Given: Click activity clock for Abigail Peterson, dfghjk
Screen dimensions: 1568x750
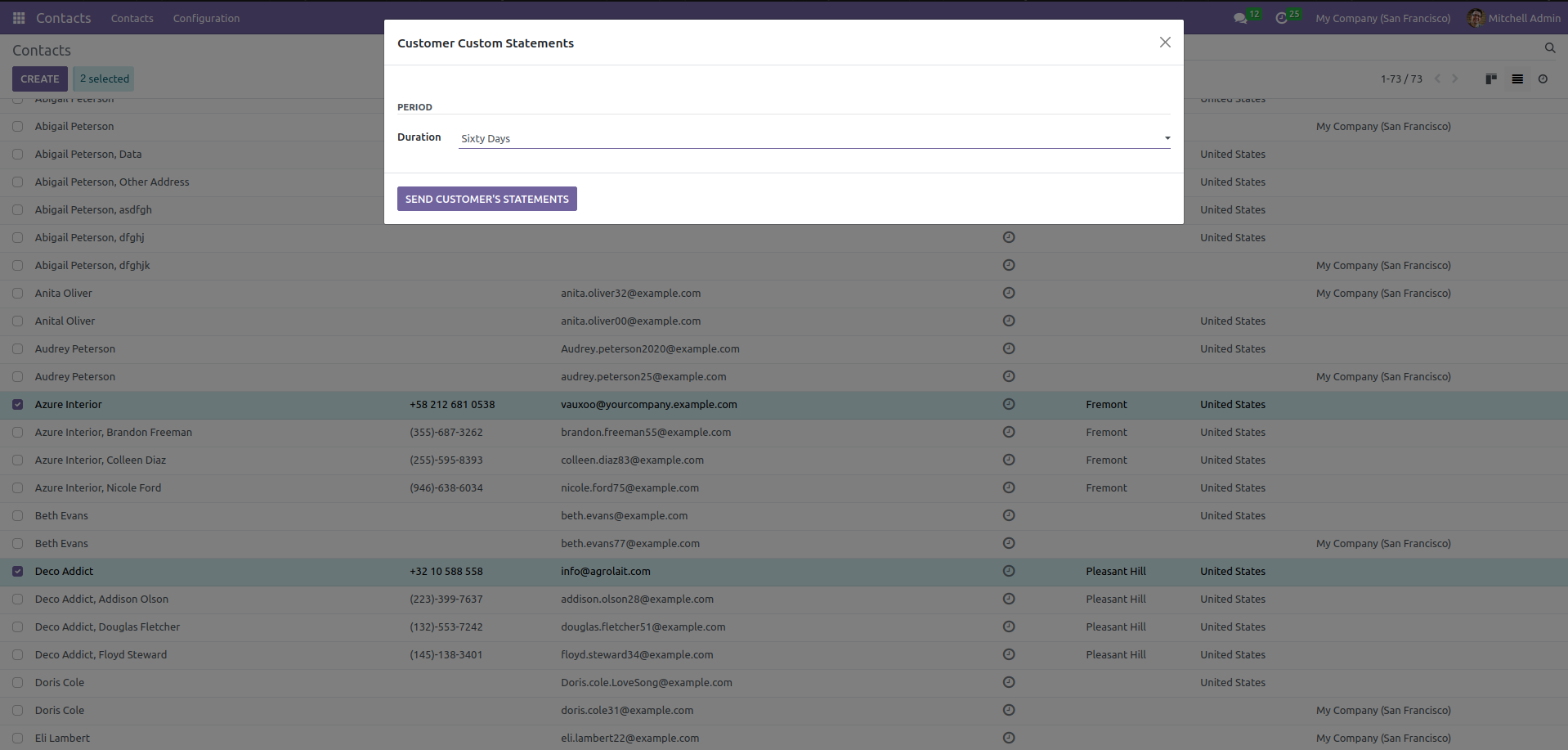Looking at the screenshot, I should tap(1009, 265).
